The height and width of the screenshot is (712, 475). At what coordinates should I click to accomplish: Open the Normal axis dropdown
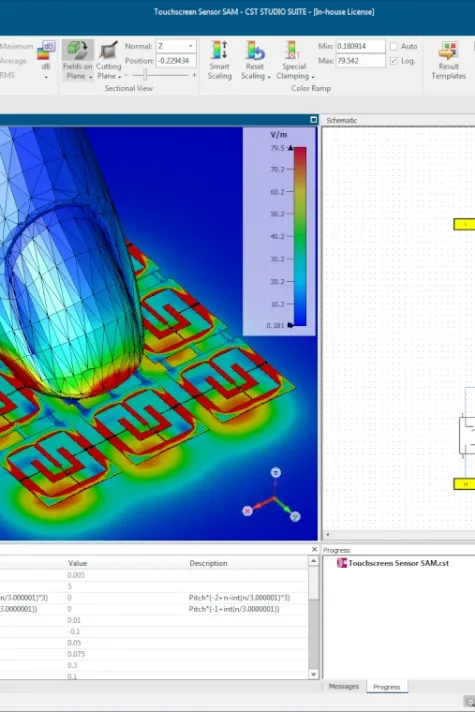[176, 46]
